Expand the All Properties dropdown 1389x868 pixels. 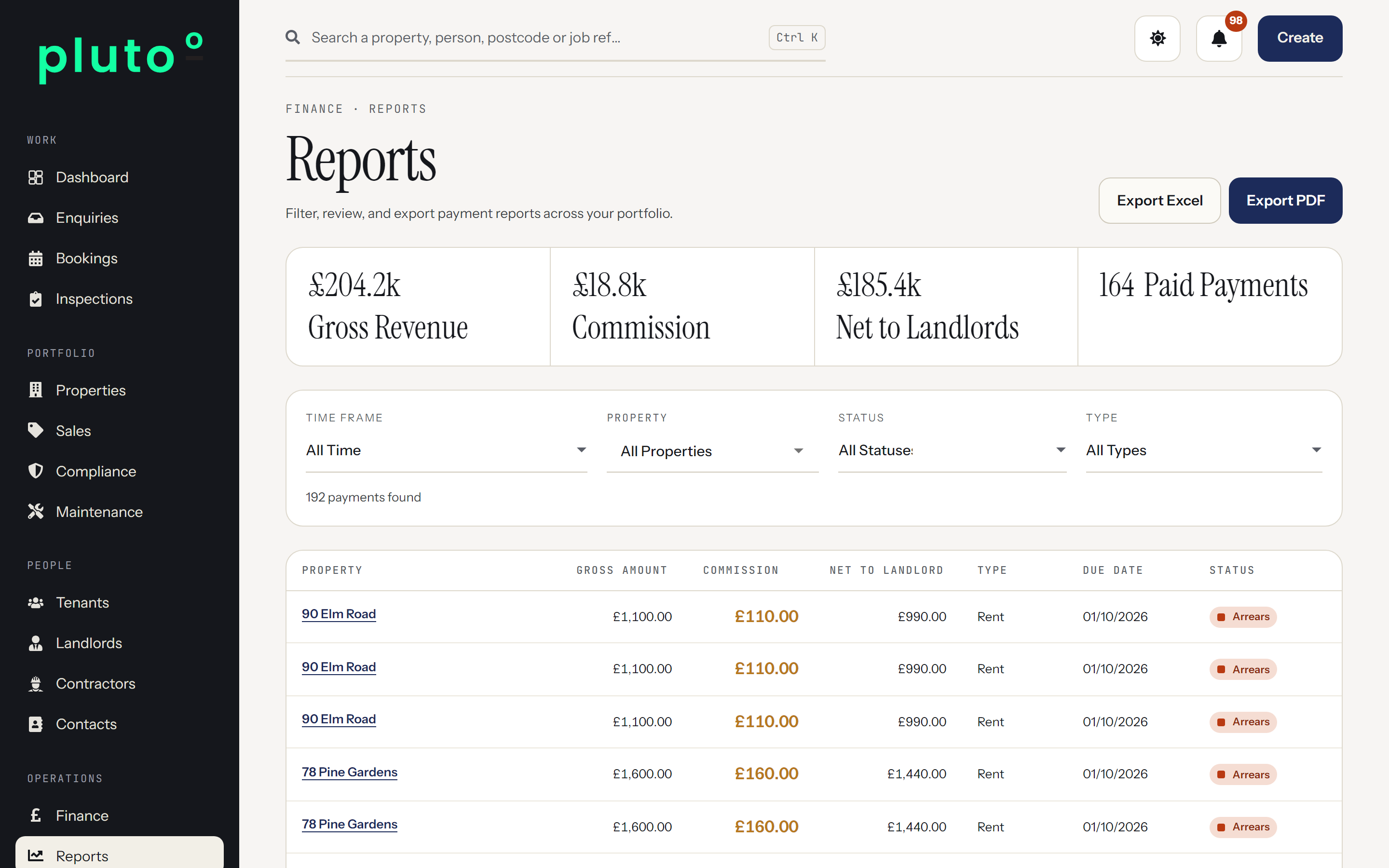pyautogui.click(x=712, y=451)
